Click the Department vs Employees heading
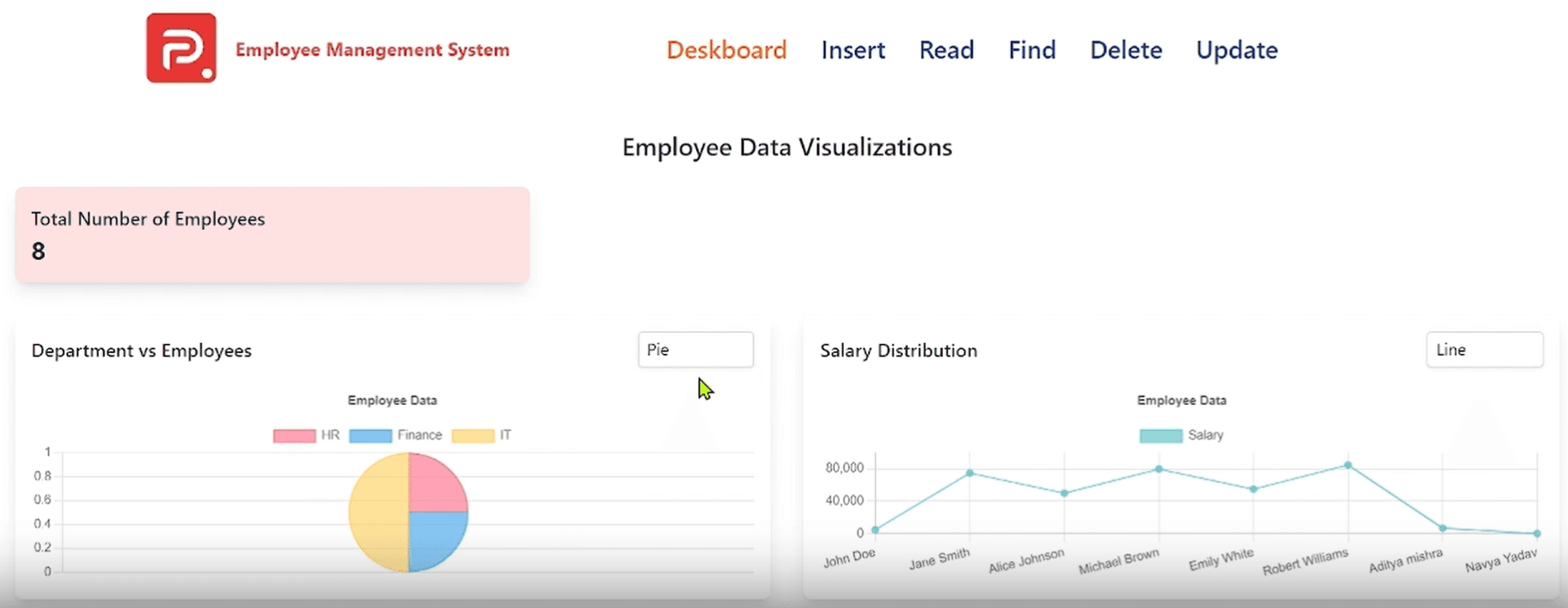 (142, 351)
